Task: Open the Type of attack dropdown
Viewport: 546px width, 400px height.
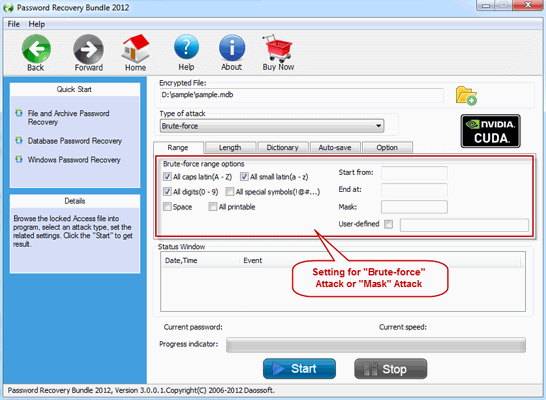Action: 272,126
